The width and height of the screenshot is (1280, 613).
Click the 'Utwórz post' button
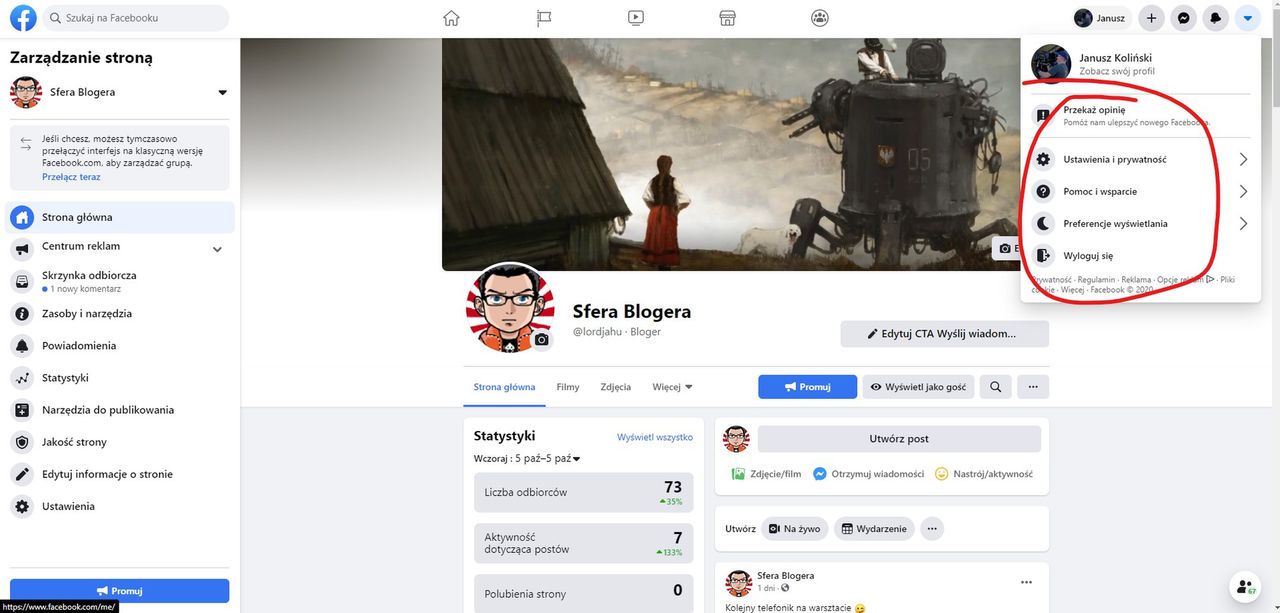pyautogui.click(x=899, y=439)
